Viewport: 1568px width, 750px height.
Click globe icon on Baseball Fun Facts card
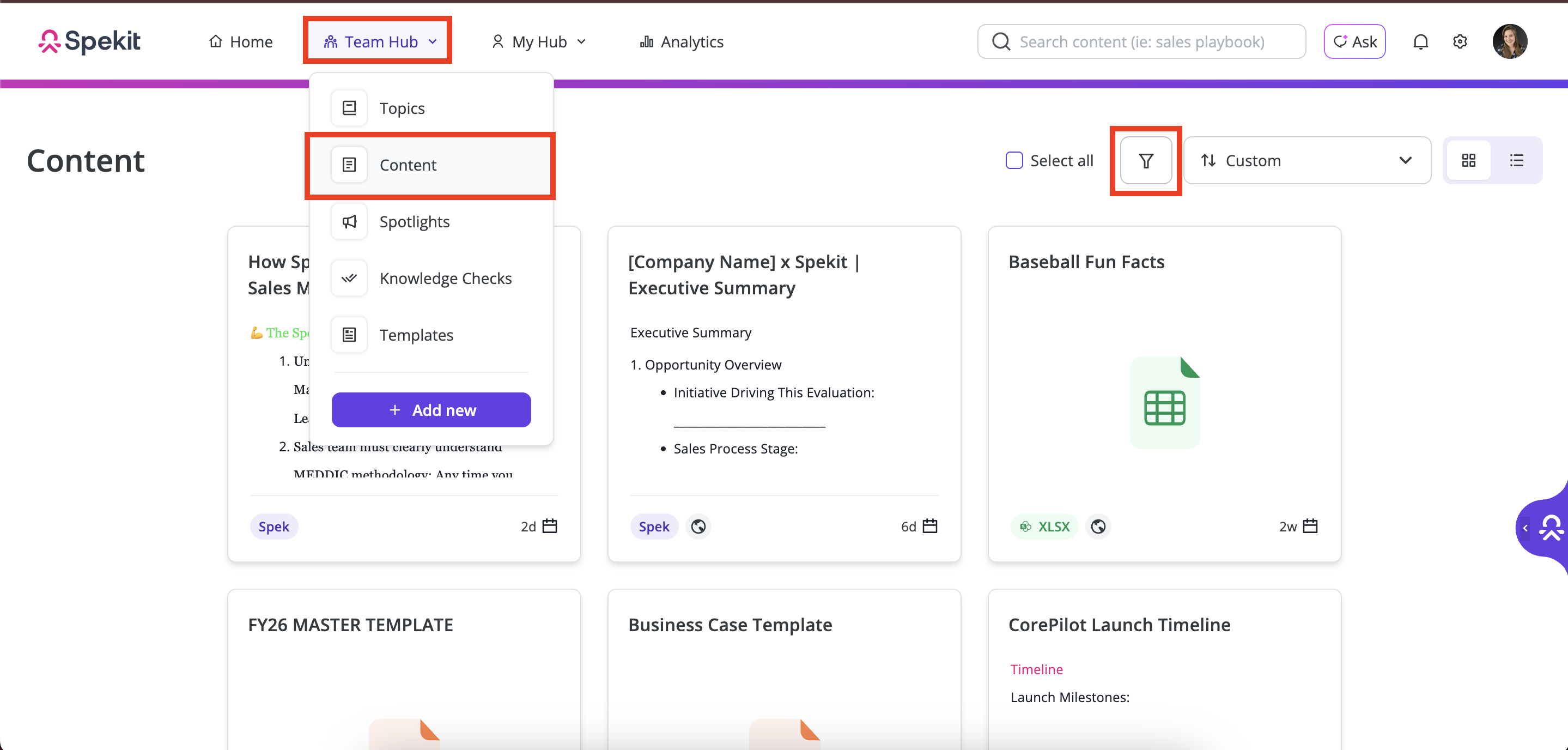pos(1098,526)
